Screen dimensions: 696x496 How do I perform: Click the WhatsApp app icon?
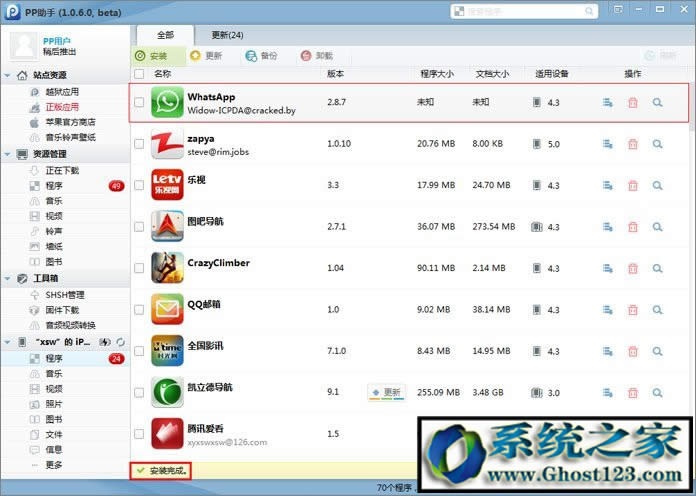[167, 102]
